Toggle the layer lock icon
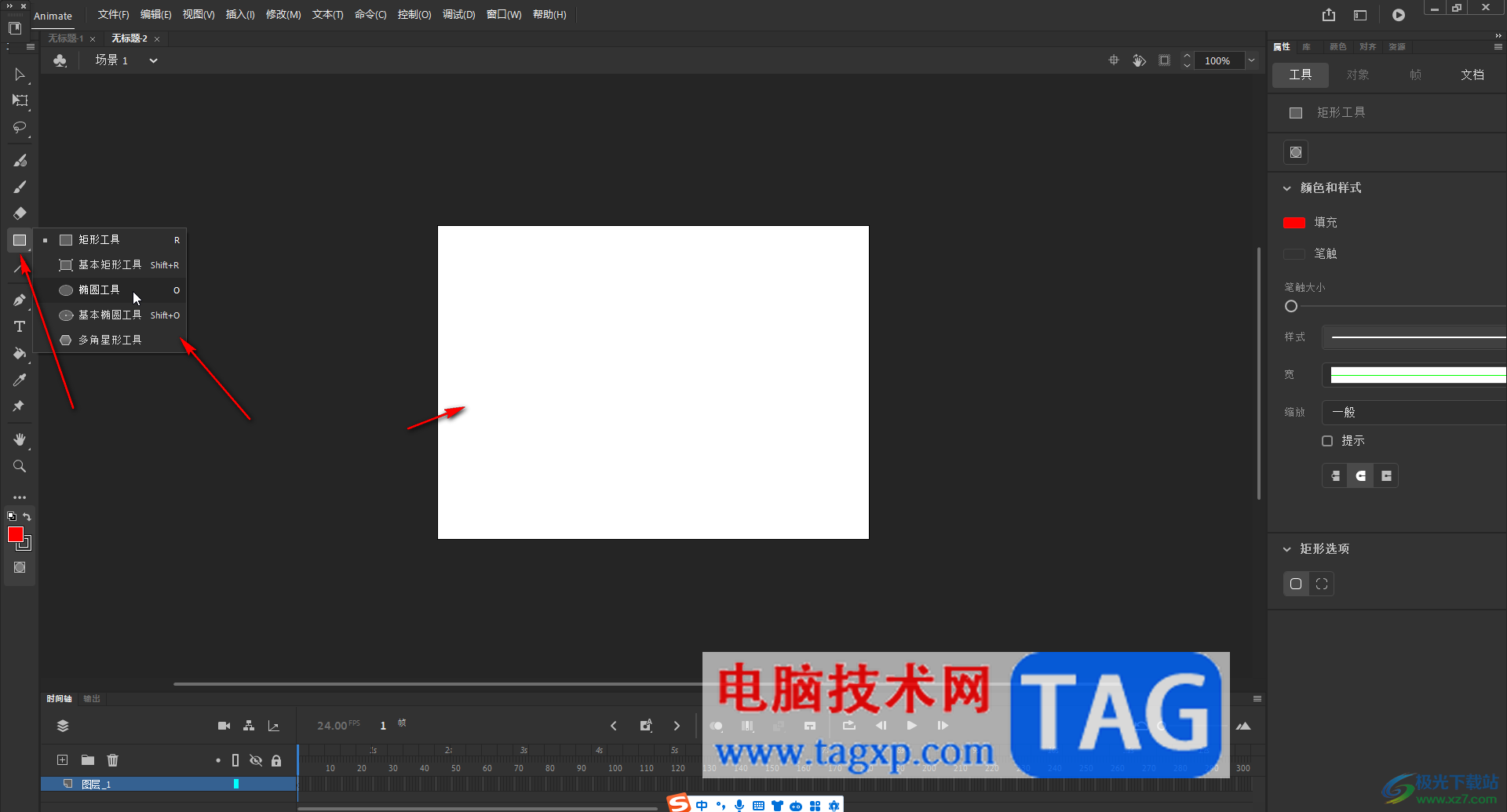 pos(276,760)
